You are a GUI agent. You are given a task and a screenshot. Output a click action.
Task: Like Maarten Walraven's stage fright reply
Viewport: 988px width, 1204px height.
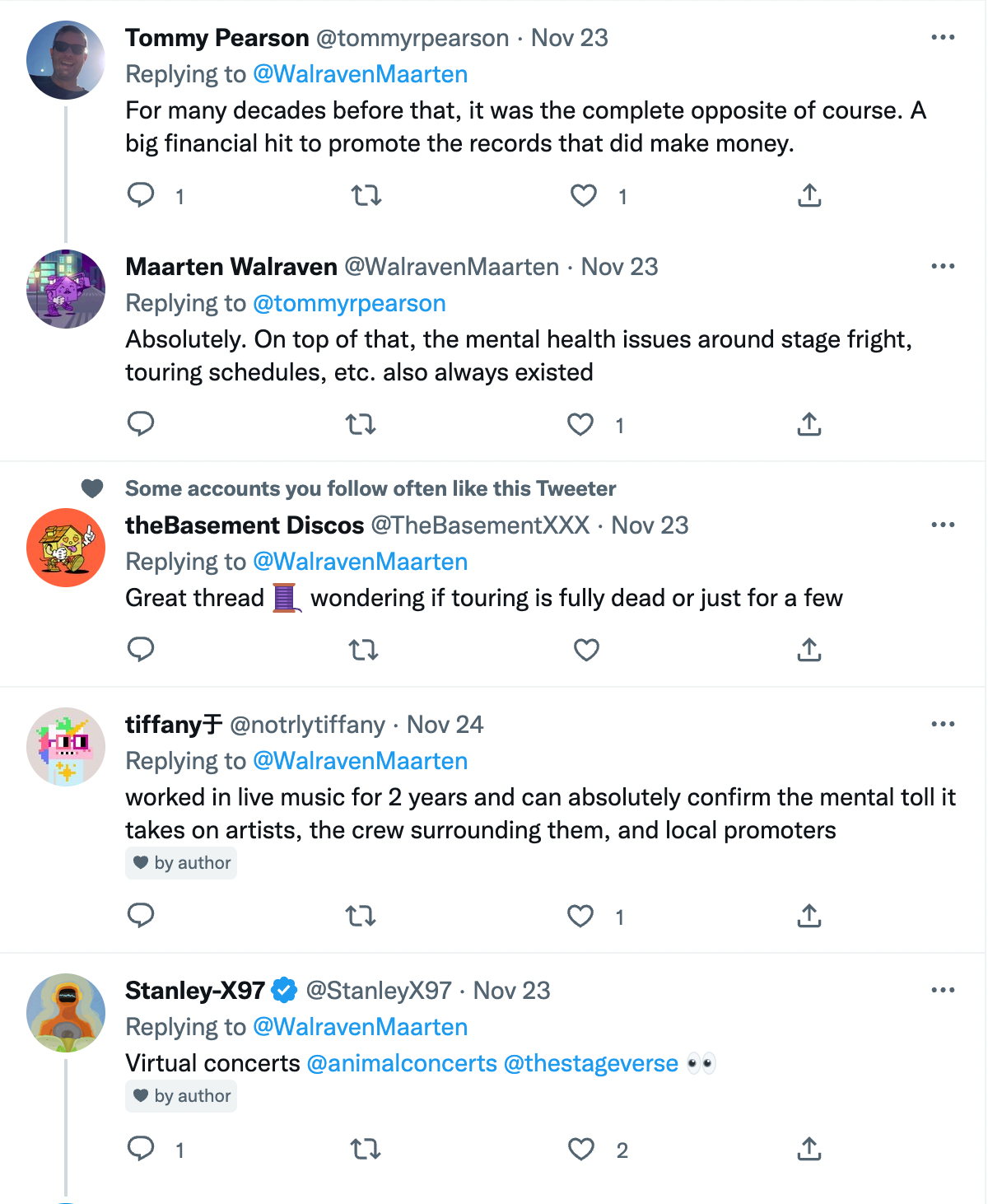[580, 424]
